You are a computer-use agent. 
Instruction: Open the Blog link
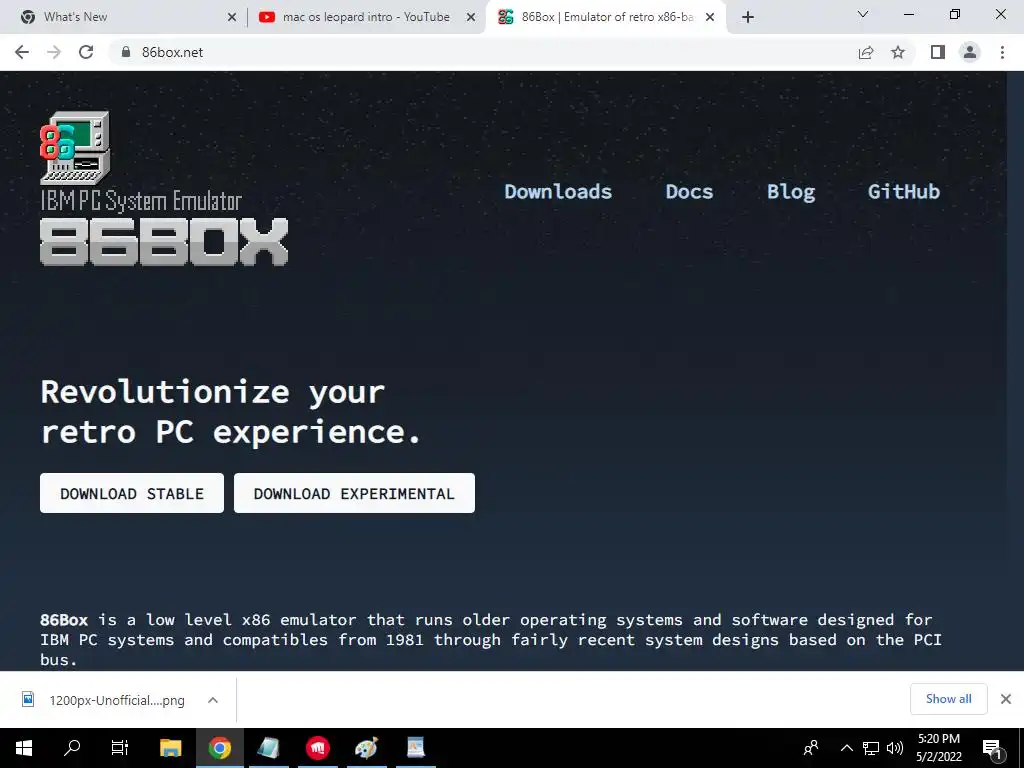click(791, 191)
